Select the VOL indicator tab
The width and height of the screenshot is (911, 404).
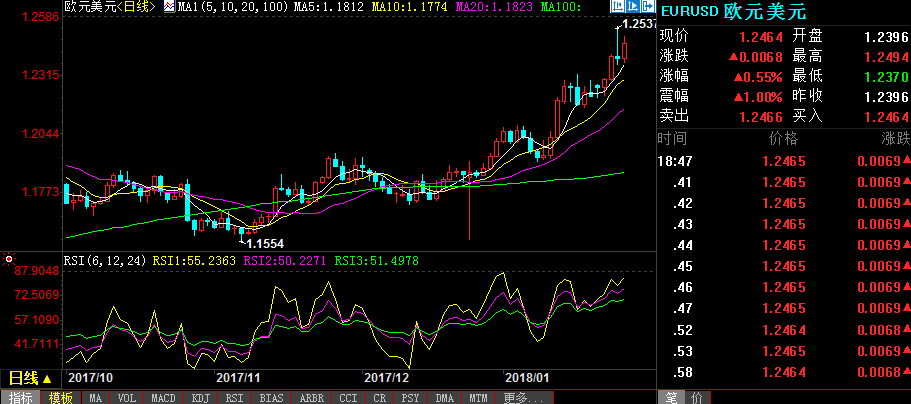click(127, 397)
